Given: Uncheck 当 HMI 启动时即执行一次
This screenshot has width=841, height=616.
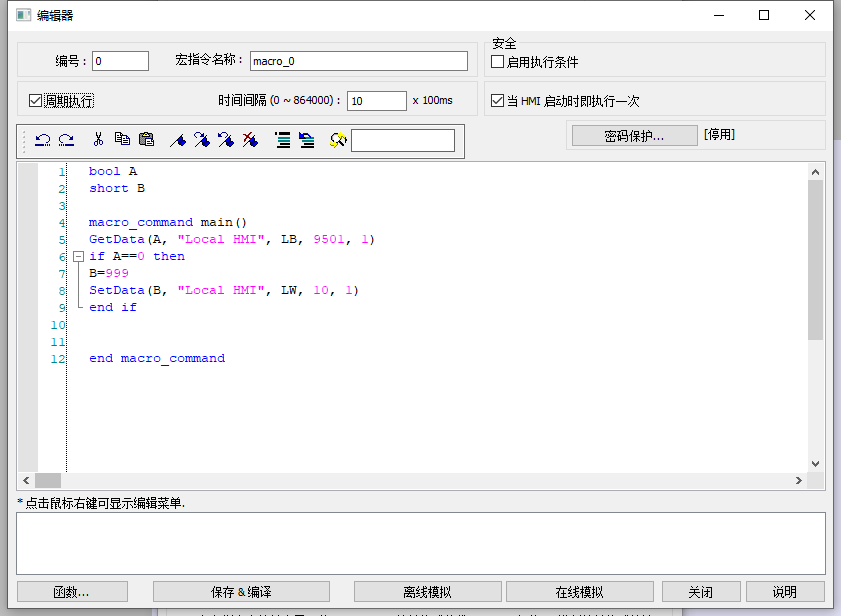Looking at the screenshot, I should click(498, 101).
